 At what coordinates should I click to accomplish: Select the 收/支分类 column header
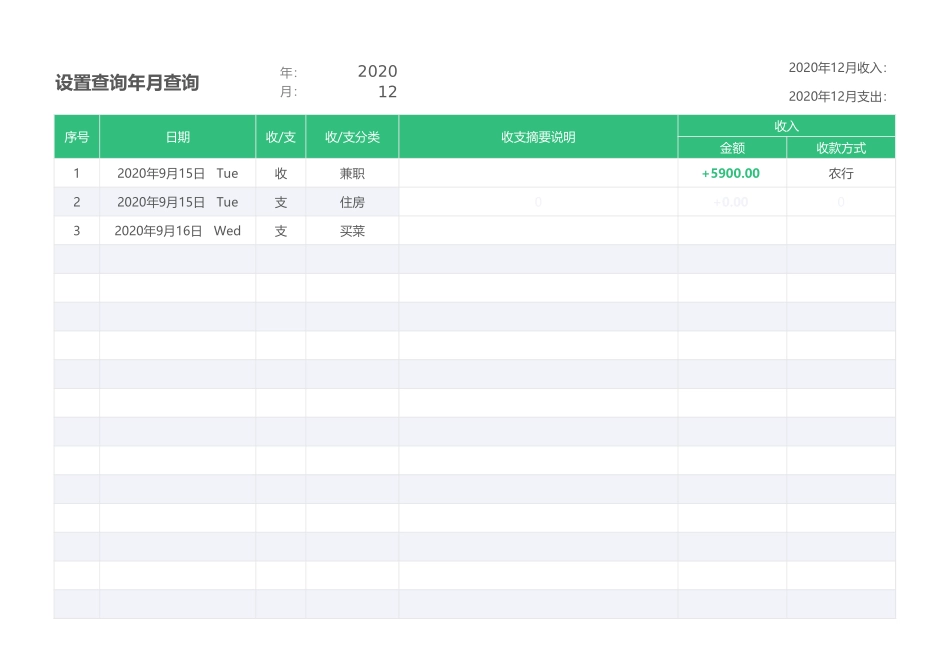[352, 137]
